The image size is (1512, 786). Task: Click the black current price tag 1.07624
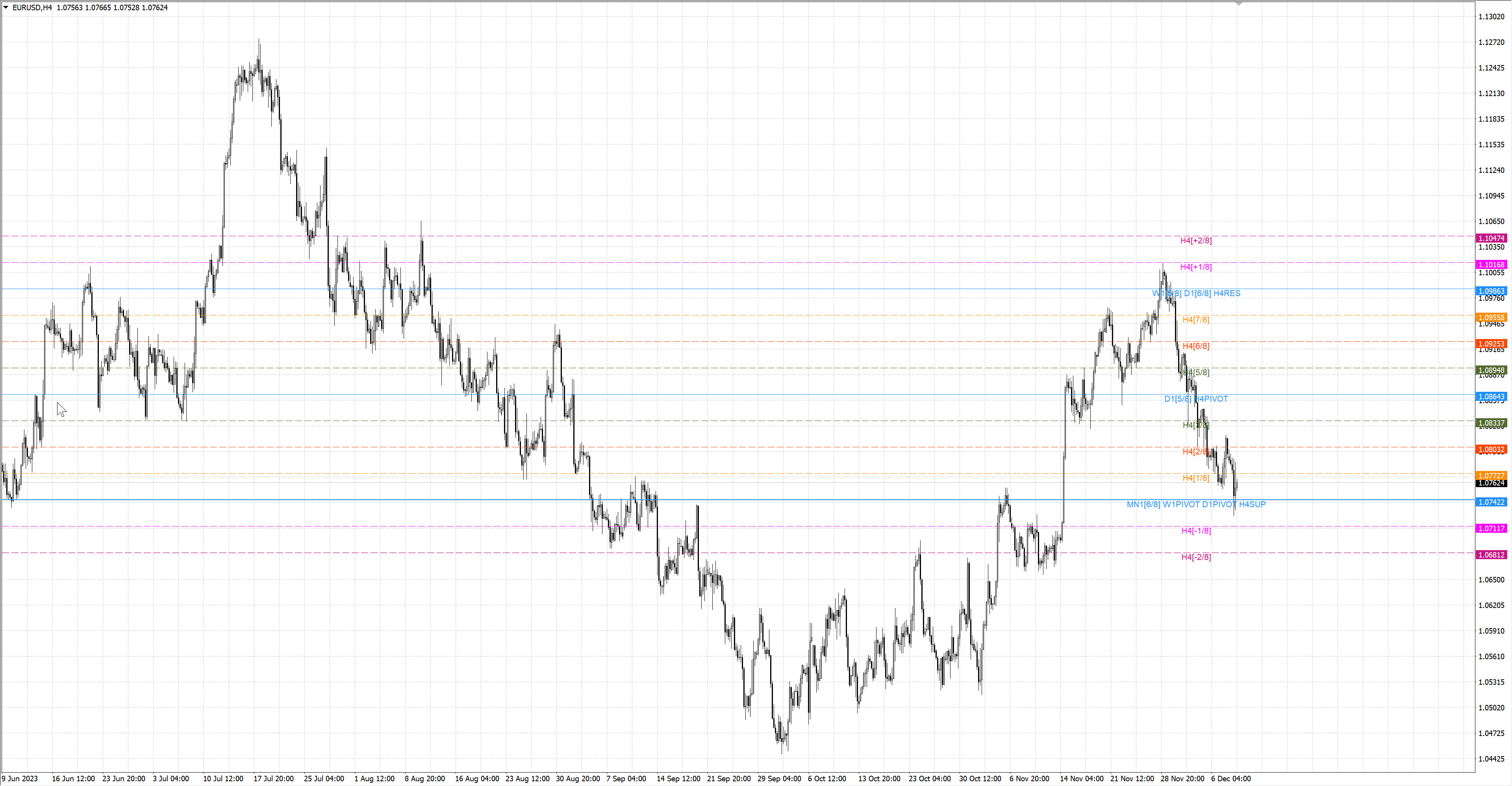(x=1491, y=484)
